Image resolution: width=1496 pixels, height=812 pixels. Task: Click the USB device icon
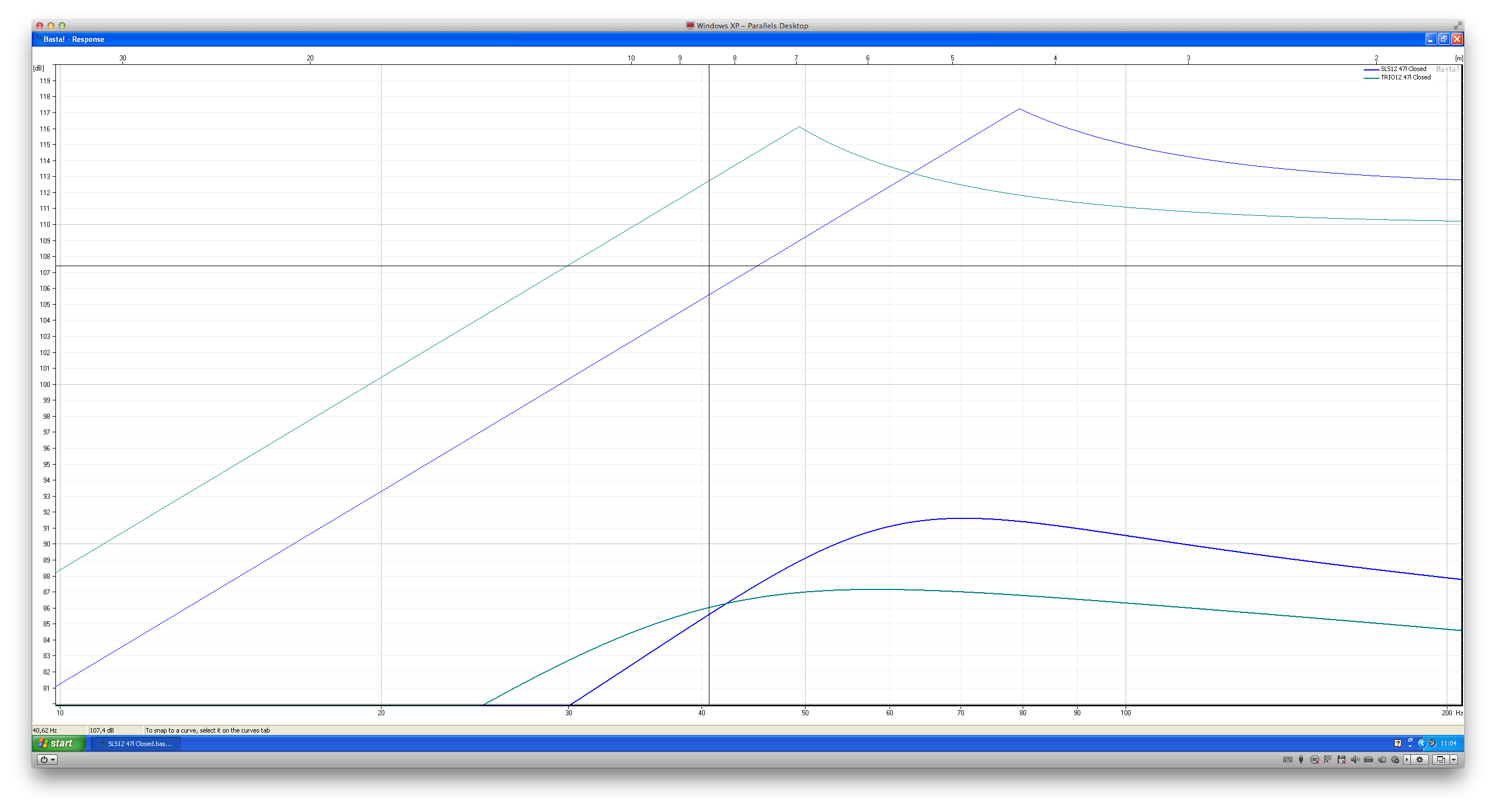coord(1301,759)
